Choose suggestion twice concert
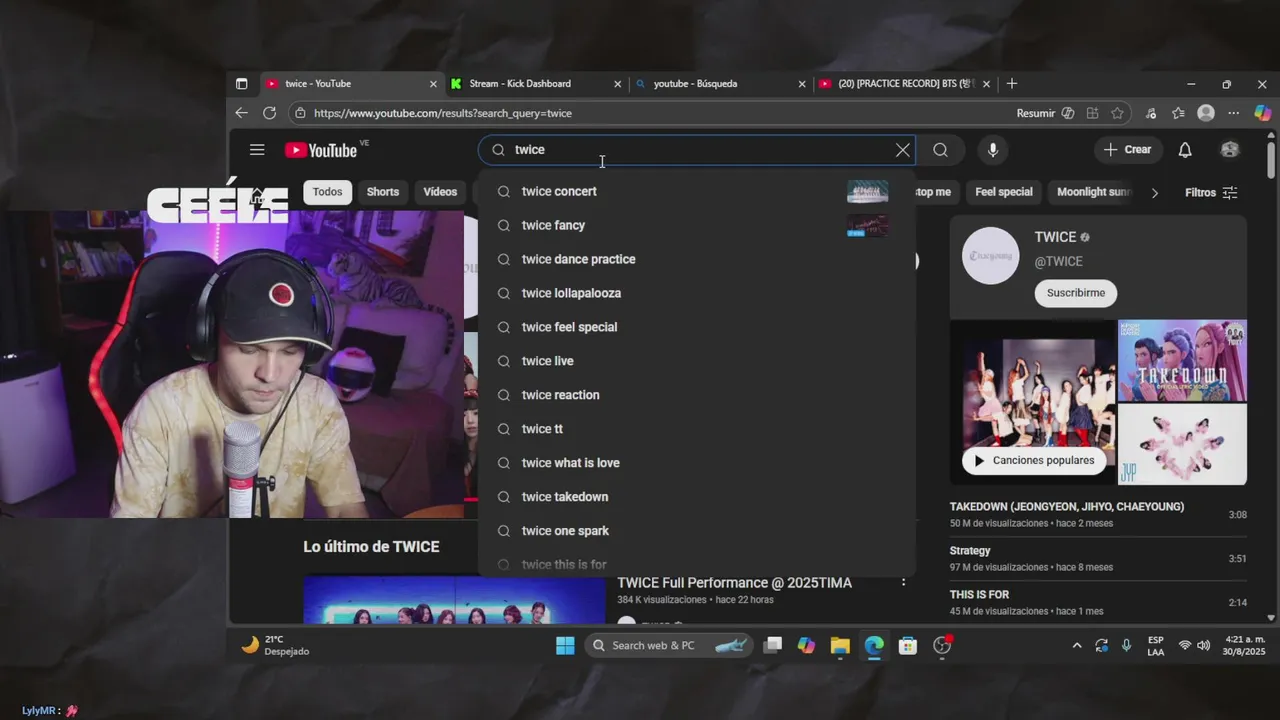The image size is (1280, 720). pos(696,191)
